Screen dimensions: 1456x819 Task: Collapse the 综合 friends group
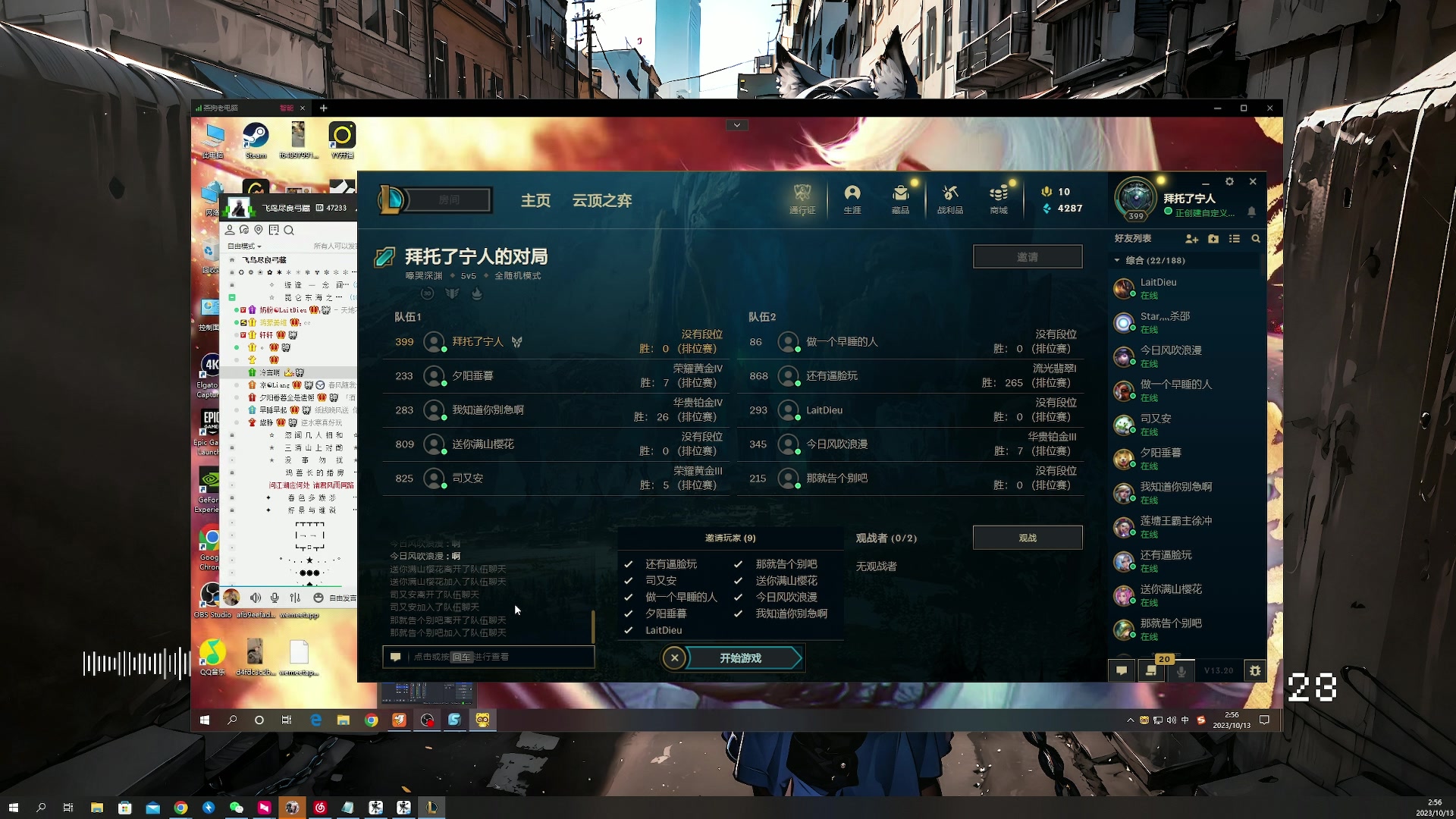[1117, 260]
